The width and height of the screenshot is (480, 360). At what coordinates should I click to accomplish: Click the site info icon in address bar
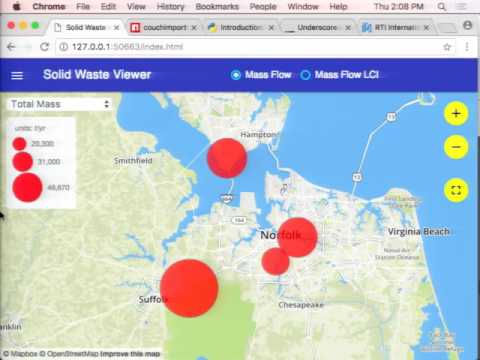(x=63, y=47)
